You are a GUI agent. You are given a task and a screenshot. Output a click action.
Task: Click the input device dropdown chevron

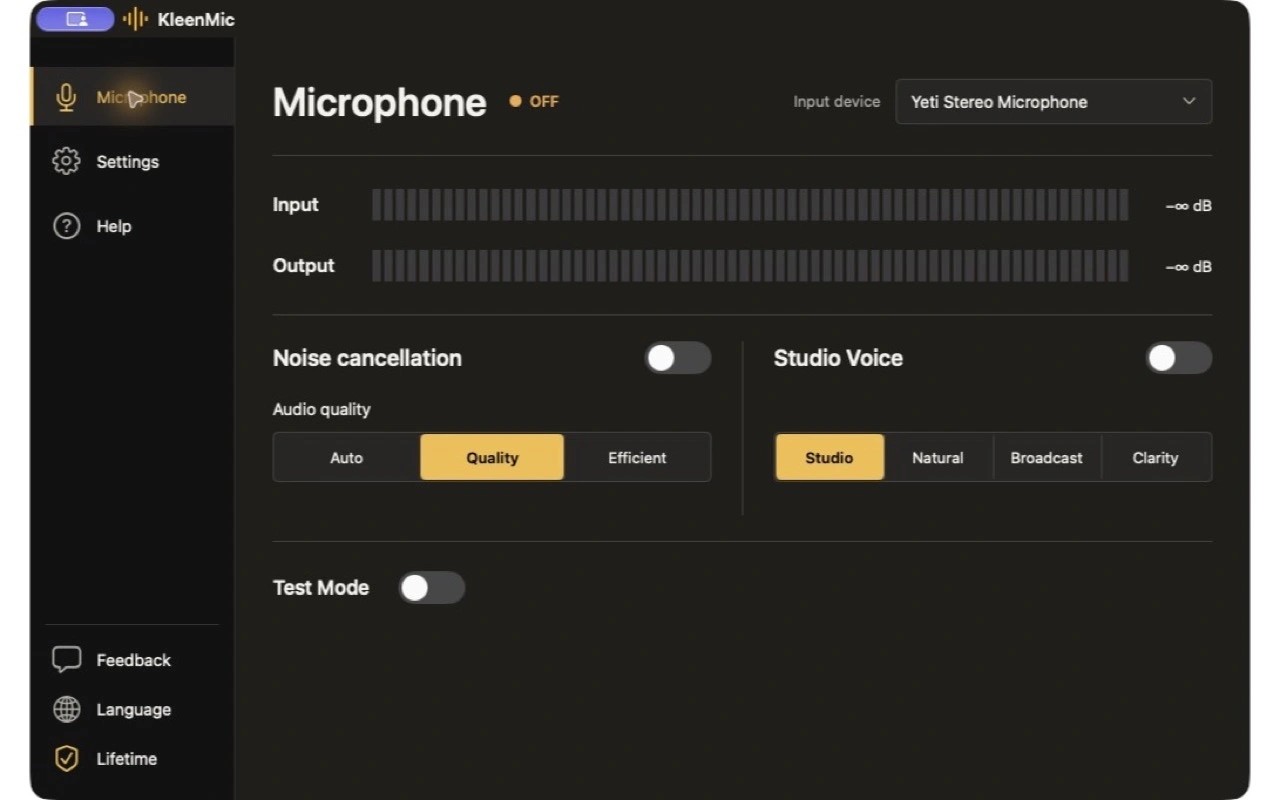pos(1189,101)
